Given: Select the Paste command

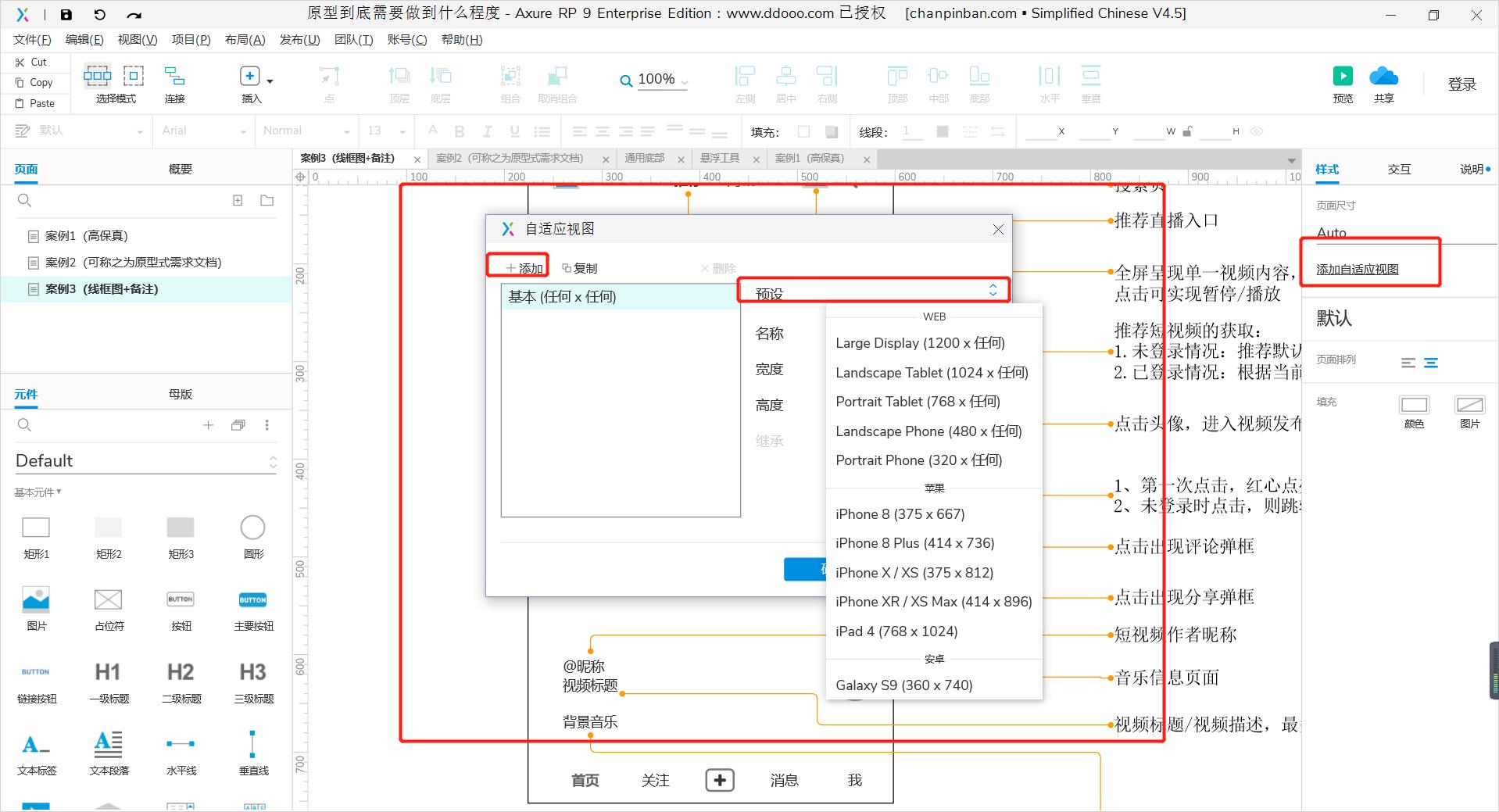Looking at the screenshot, I should pyautogui.click(x=35, y=103).
